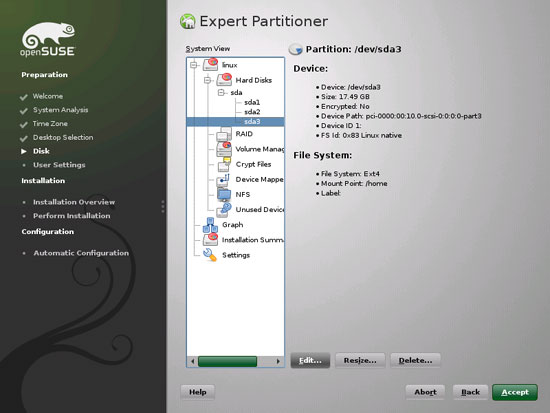Click the 'File System: Ext4' line
The width and height of the screenshot is (550, 413).
click(350, 174)
